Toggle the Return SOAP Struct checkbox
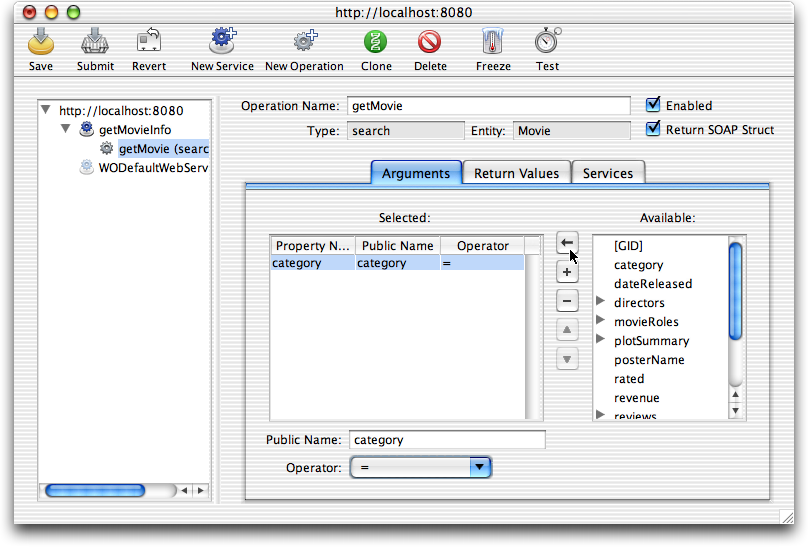This screenshot has height=547, width=808. [x=653, y=128]
